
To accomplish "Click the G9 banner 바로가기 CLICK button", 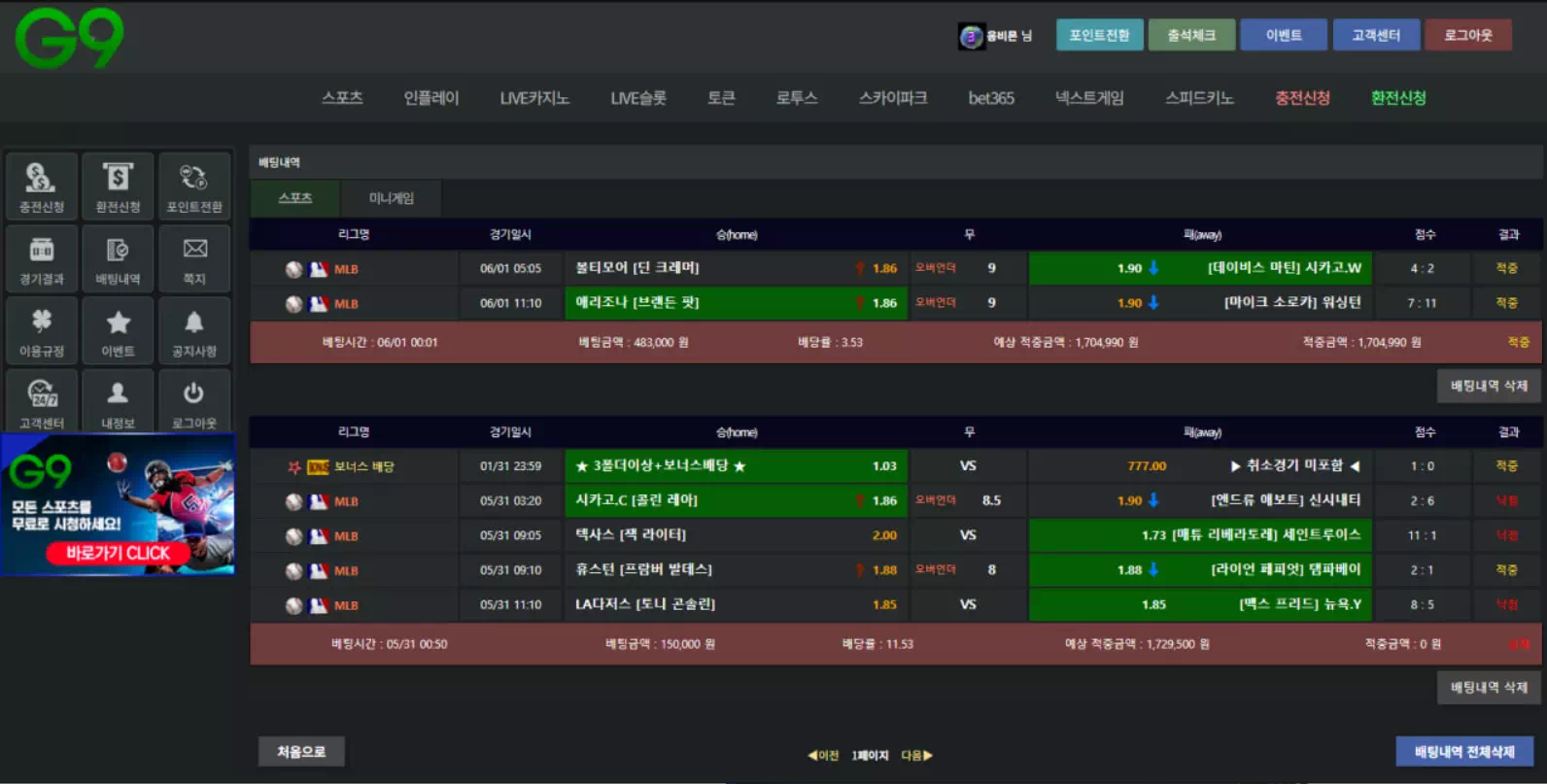I will (118, 553).
